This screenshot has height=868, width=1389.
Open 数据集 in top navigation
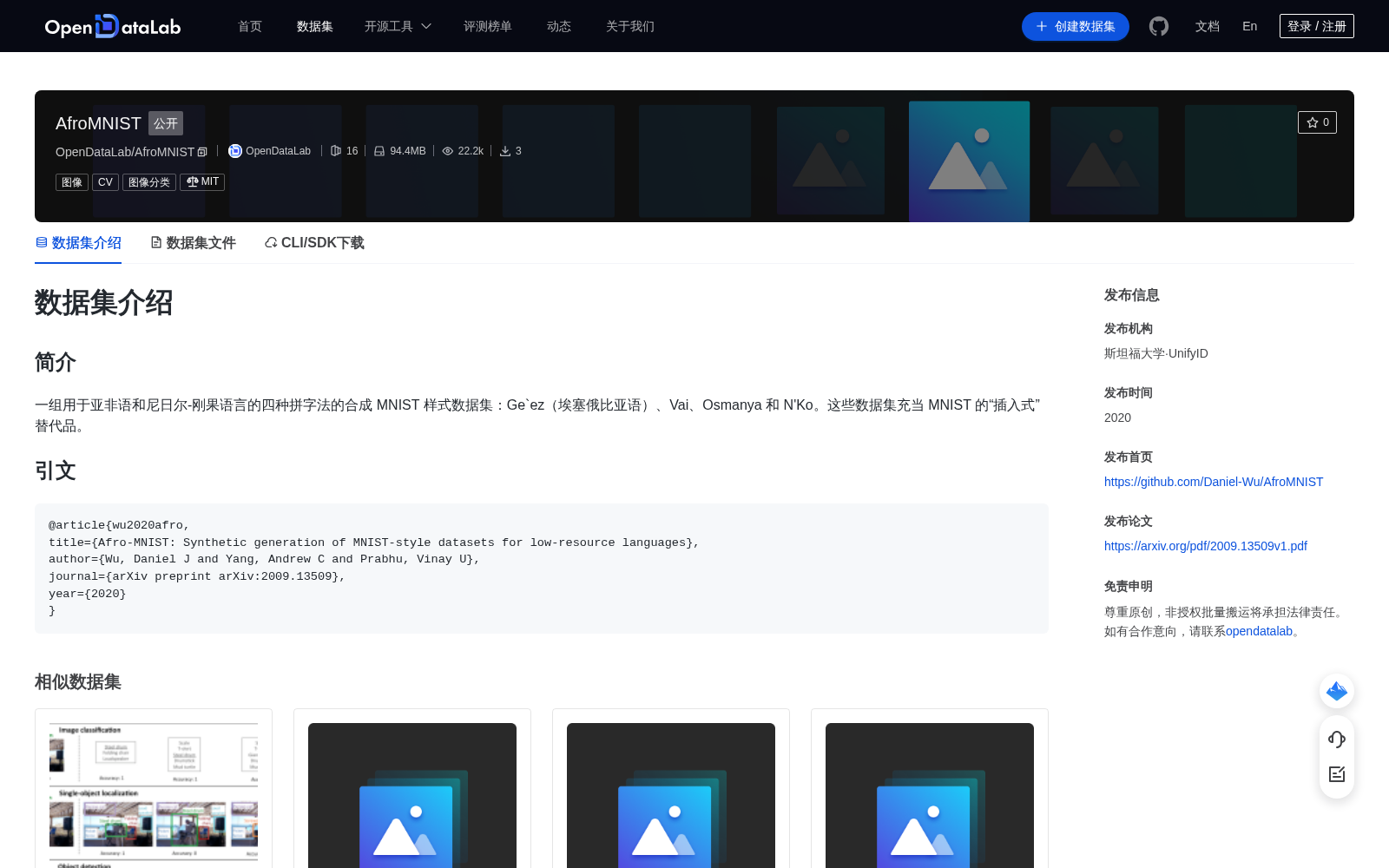pos(315,26)
